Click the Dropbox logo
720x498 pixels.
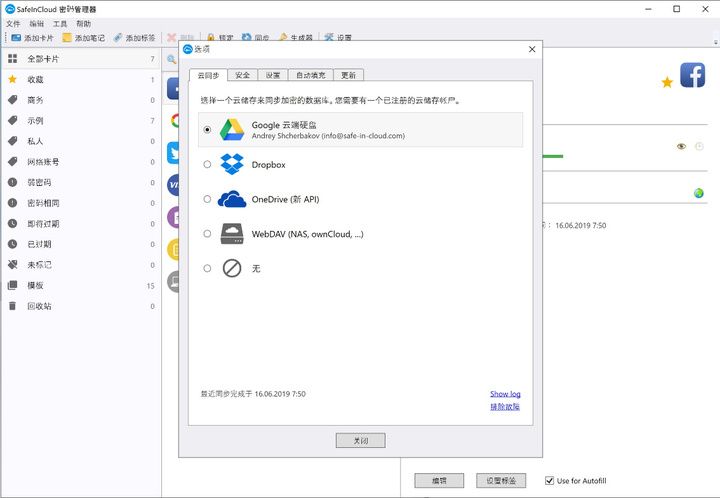click(x=232, y=164)
